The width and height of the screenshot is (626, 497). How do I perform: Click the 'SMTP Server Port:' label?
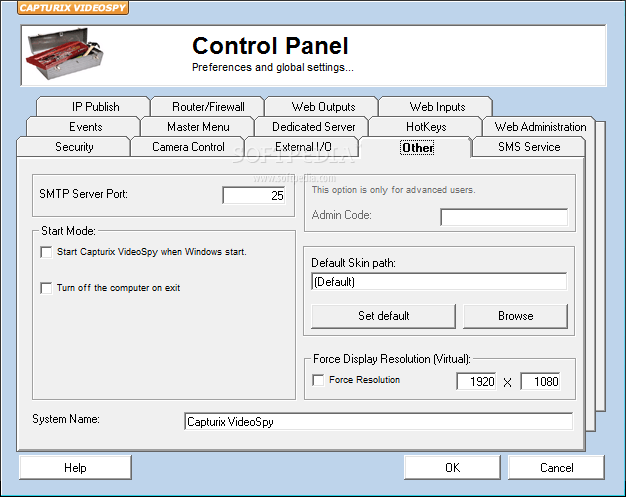point(83,194)
